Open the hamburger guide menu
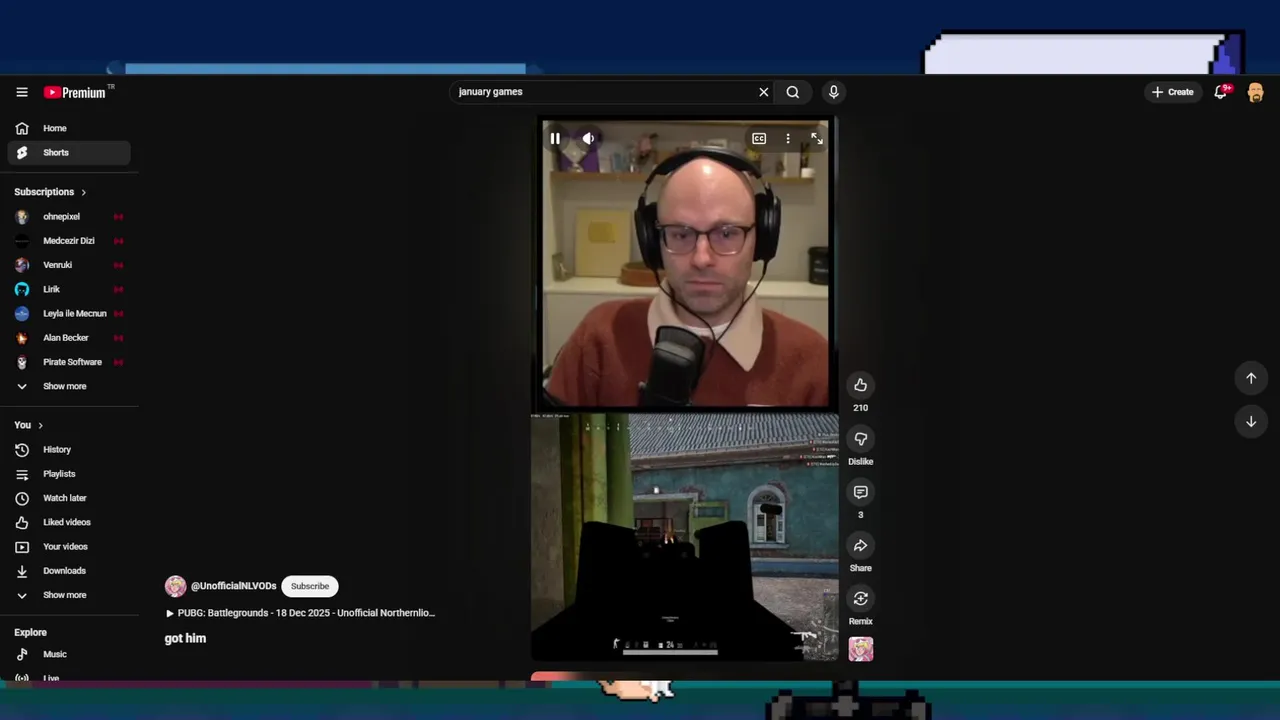Image resolution: width=1280 pixels, height=720 pixels. tap(22, 92)
